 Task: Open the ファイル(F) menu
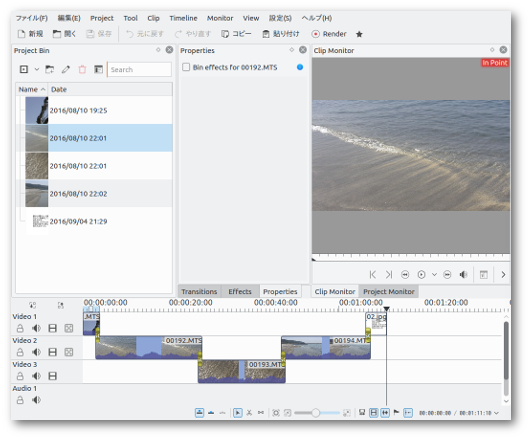pos(32,18)
